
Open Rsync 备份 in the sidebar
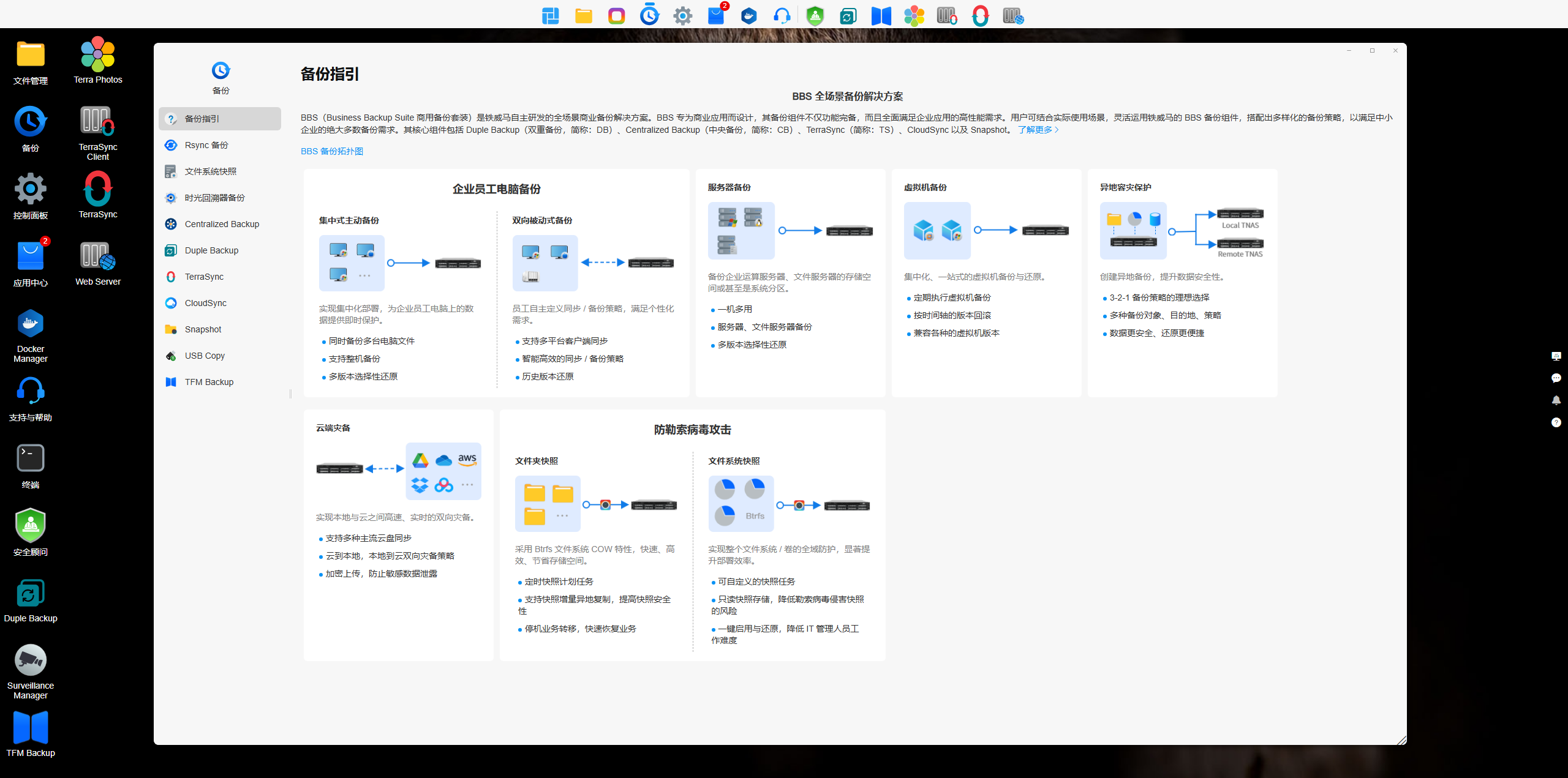220,145
